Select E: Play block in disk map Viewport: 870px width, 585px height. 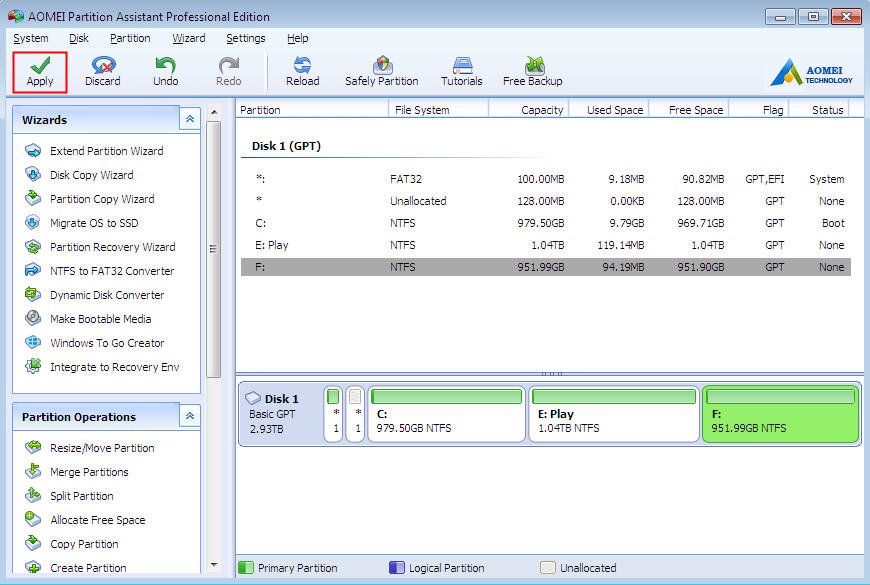(614, 414)
